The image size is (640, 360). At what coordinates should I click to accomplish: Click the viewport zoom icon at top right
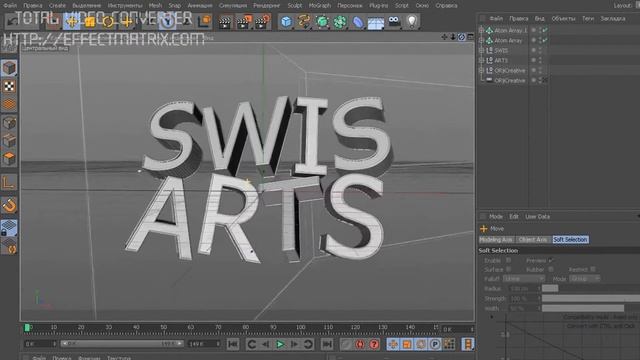[453, 37]
